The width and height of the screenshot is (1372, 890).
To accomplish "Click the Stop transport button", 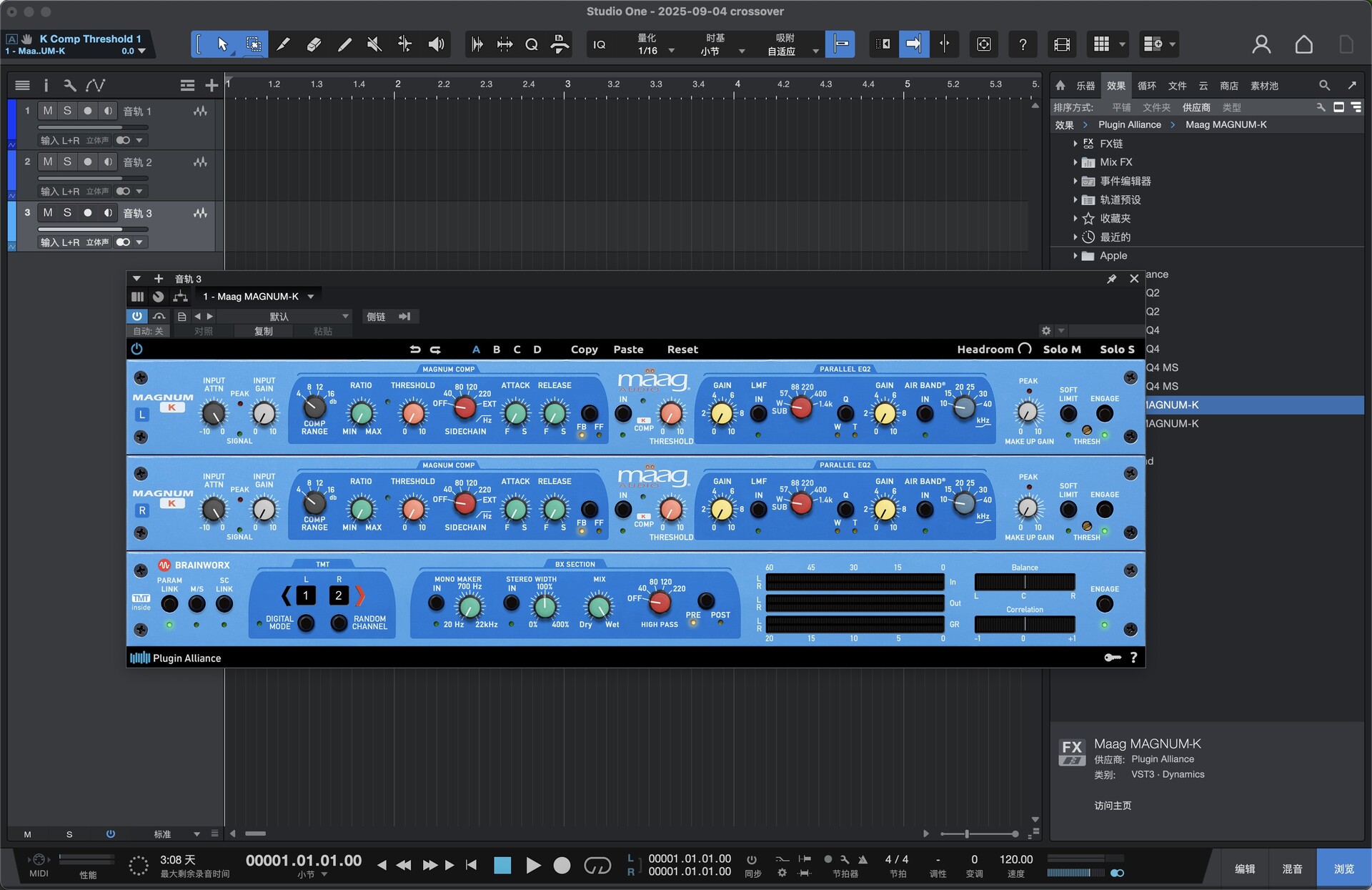I will [x=502, y=866].
